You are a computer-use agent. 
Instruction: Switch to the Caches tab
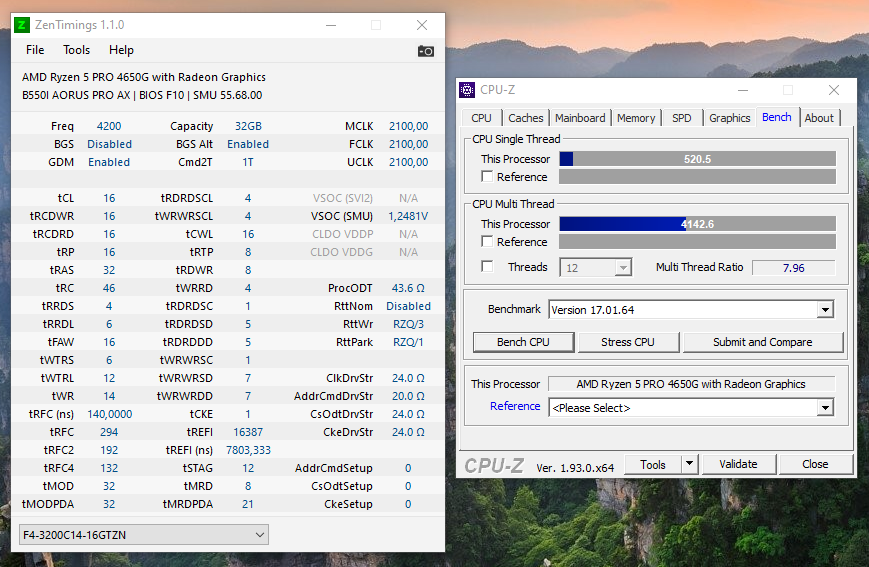coord(525,118)
